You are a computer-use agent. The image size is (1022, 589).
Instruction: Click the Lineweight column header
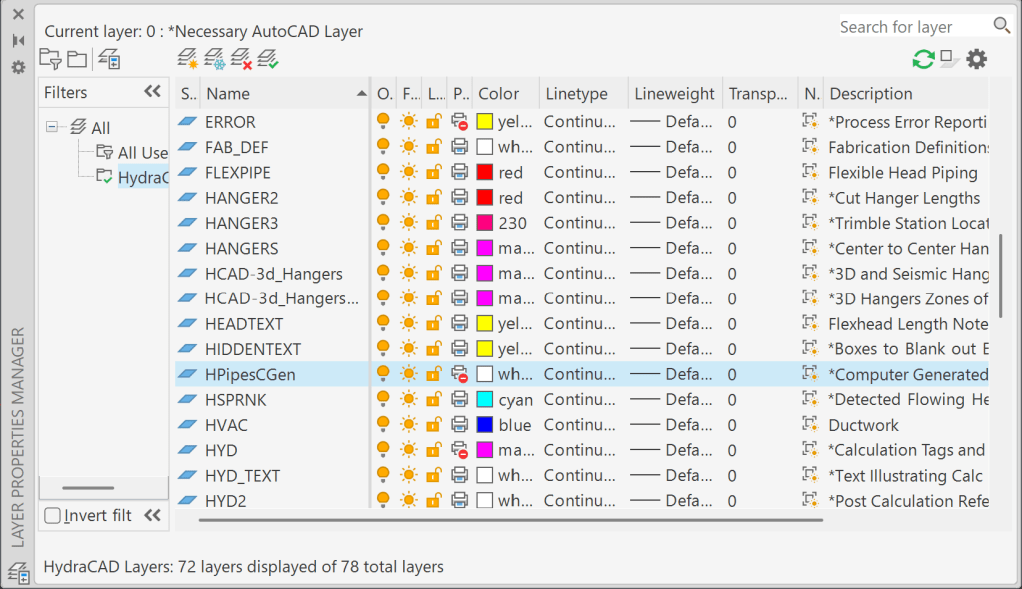675,93
